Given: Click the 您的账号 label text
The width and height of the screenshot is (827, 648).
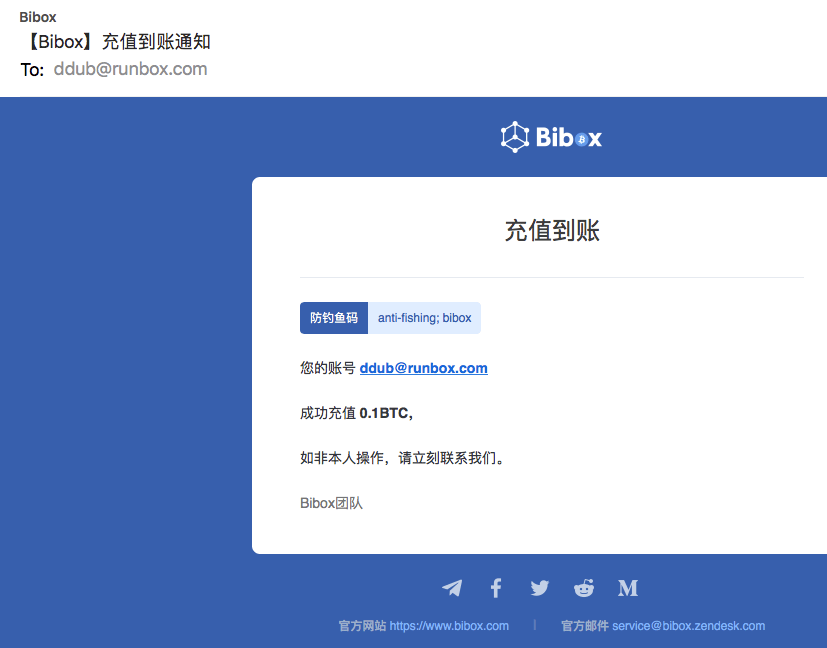Looking at the screenshot, I should [328, 368].
